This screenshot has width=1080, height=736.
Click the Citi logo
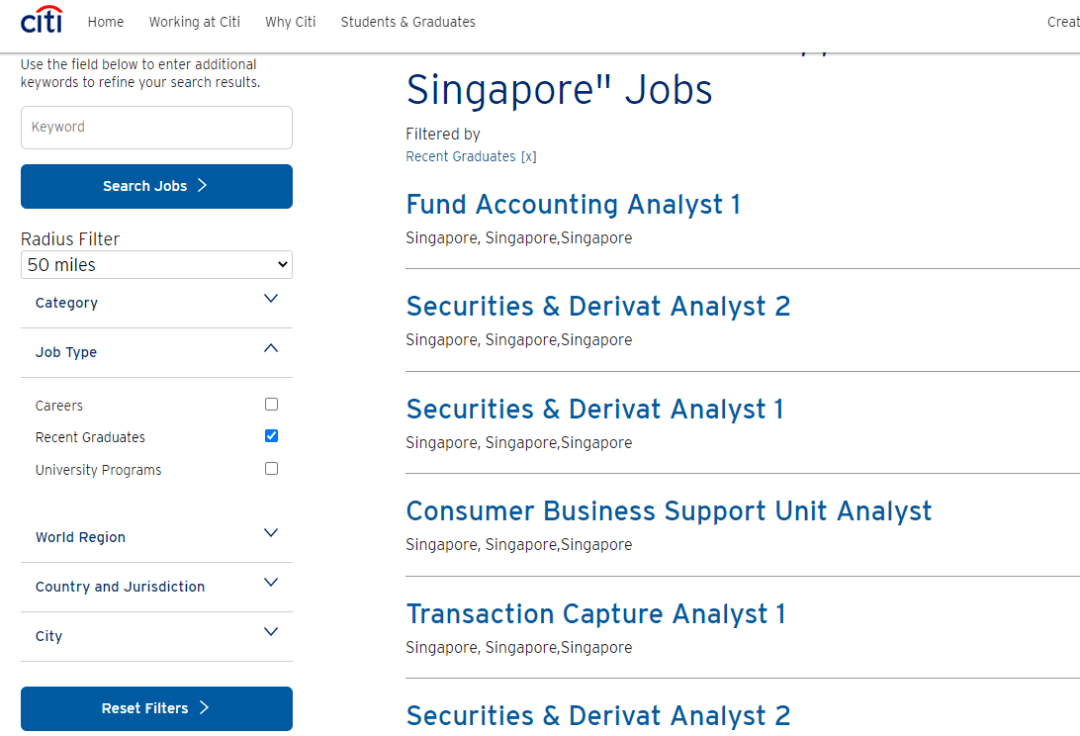click(x=41, y=20)
